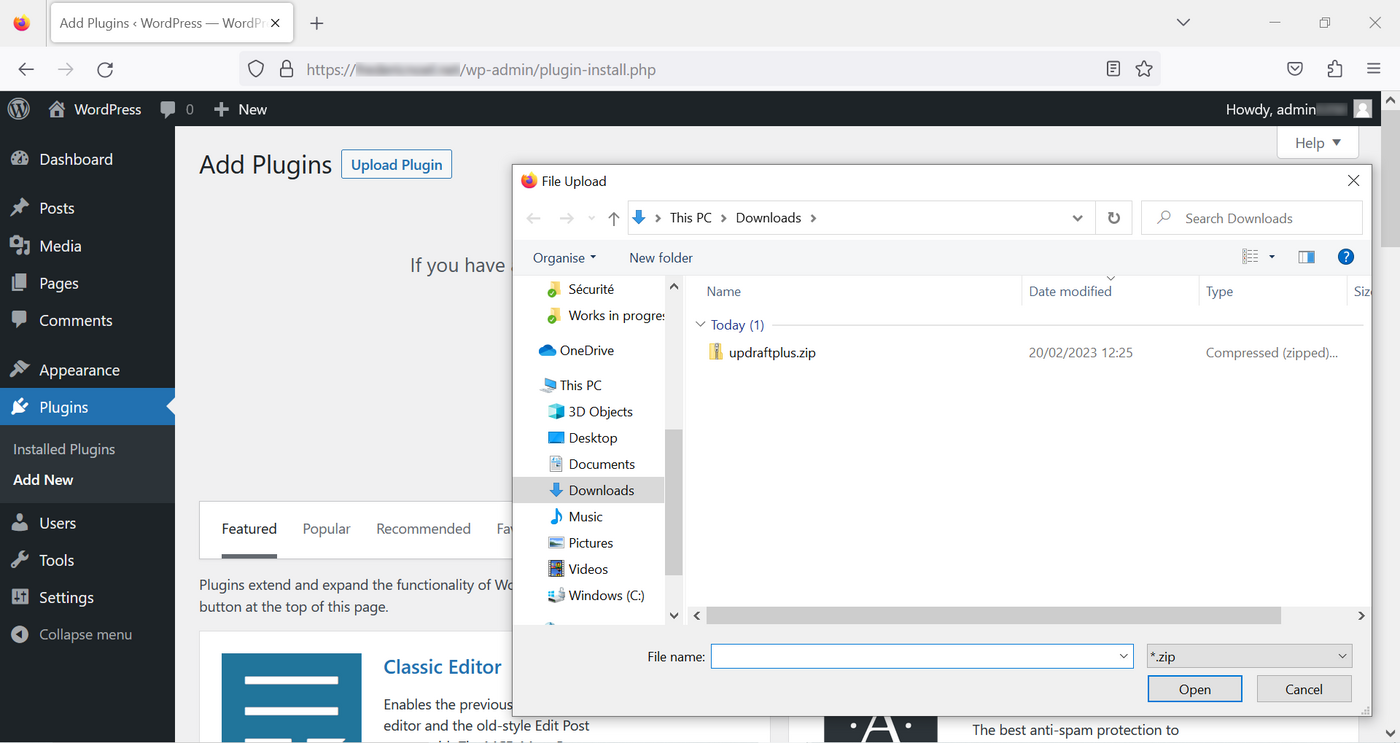1400x743 pixels.
Task: Open the WordPress dashboard via the W logo
Action: point(18,109)
